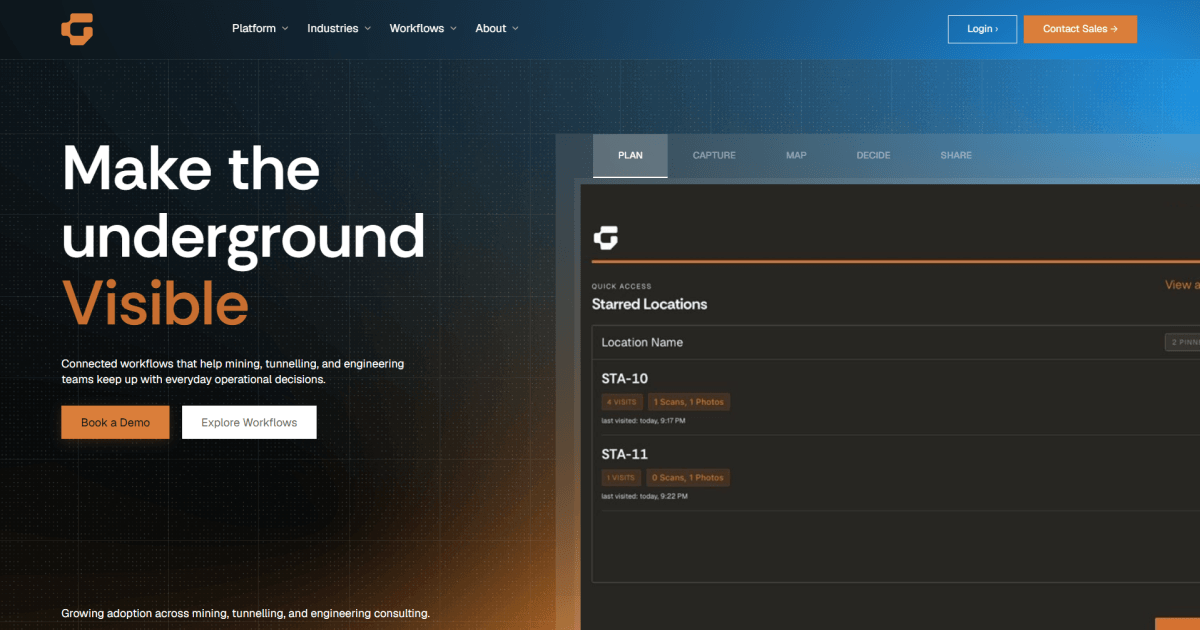Click the Growing adoption across mining text

click(x=245, y=613)
